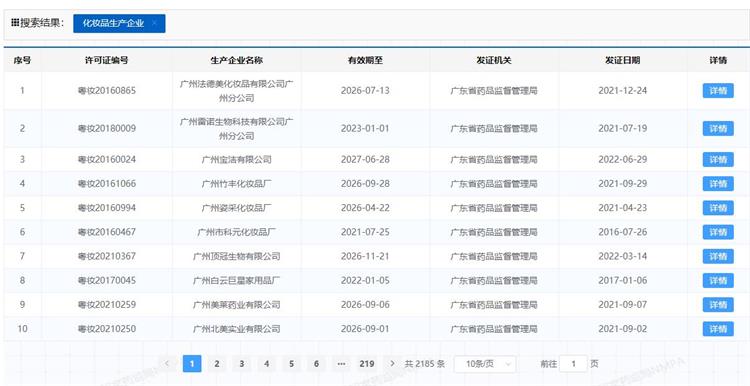Click the 发证机关 column header
The image size is (750, 386).
[494, 61]
